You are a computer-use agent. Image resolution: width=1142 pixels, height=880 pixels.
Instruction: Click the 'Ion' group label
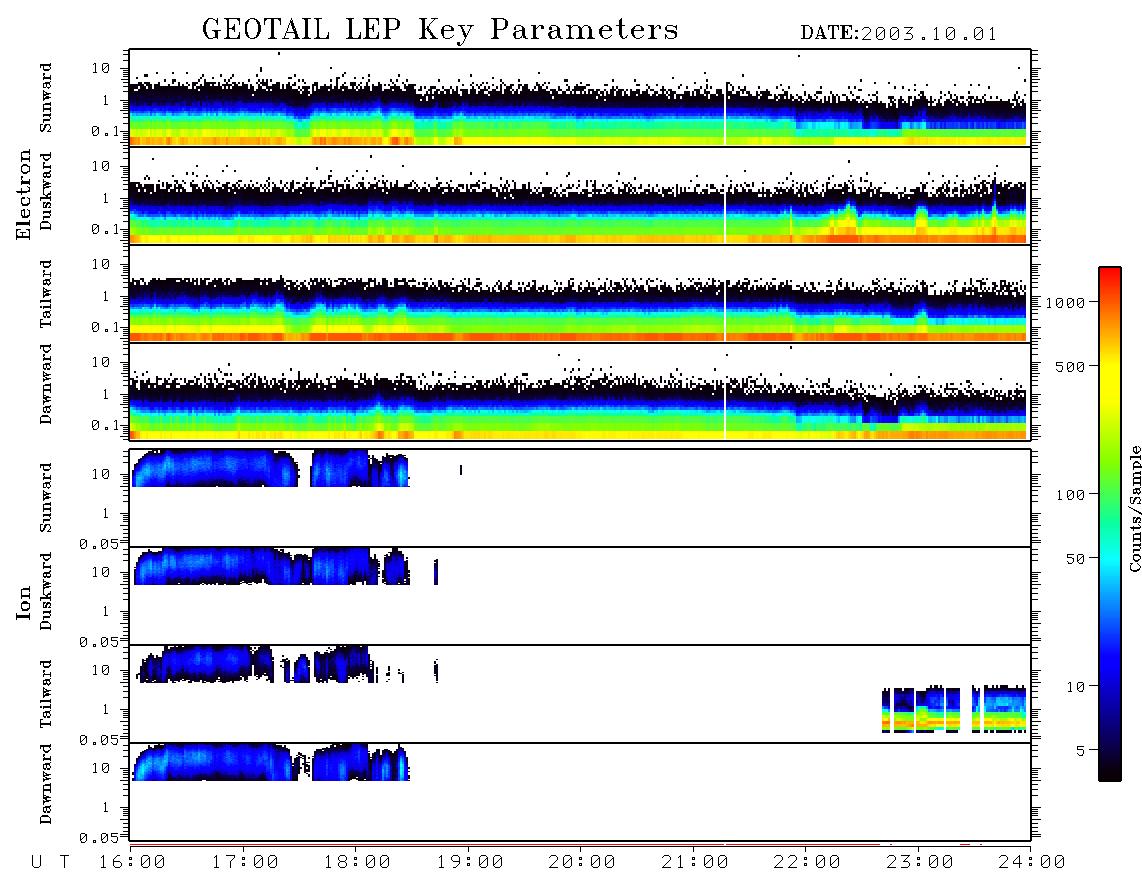tap(24, 602)
